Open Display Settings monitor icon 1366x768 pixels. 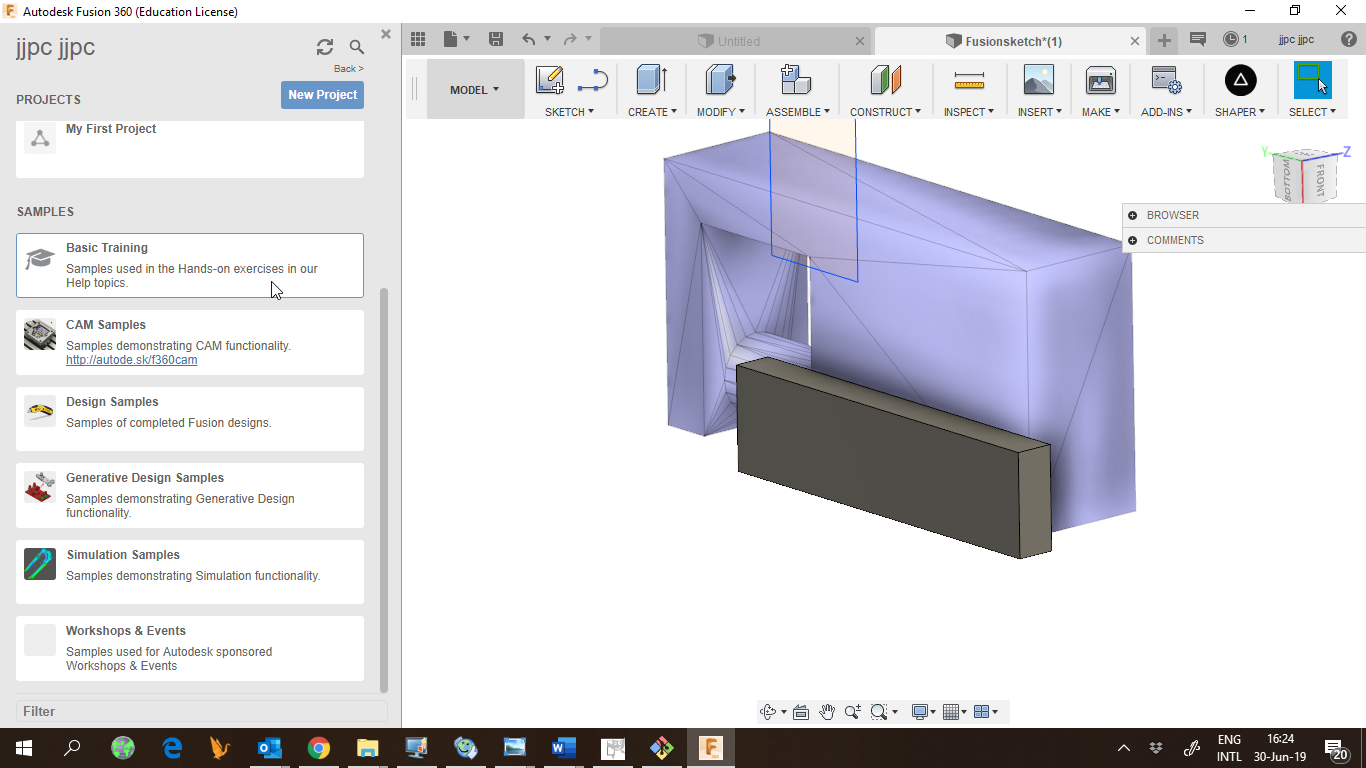tap(920, 712)
